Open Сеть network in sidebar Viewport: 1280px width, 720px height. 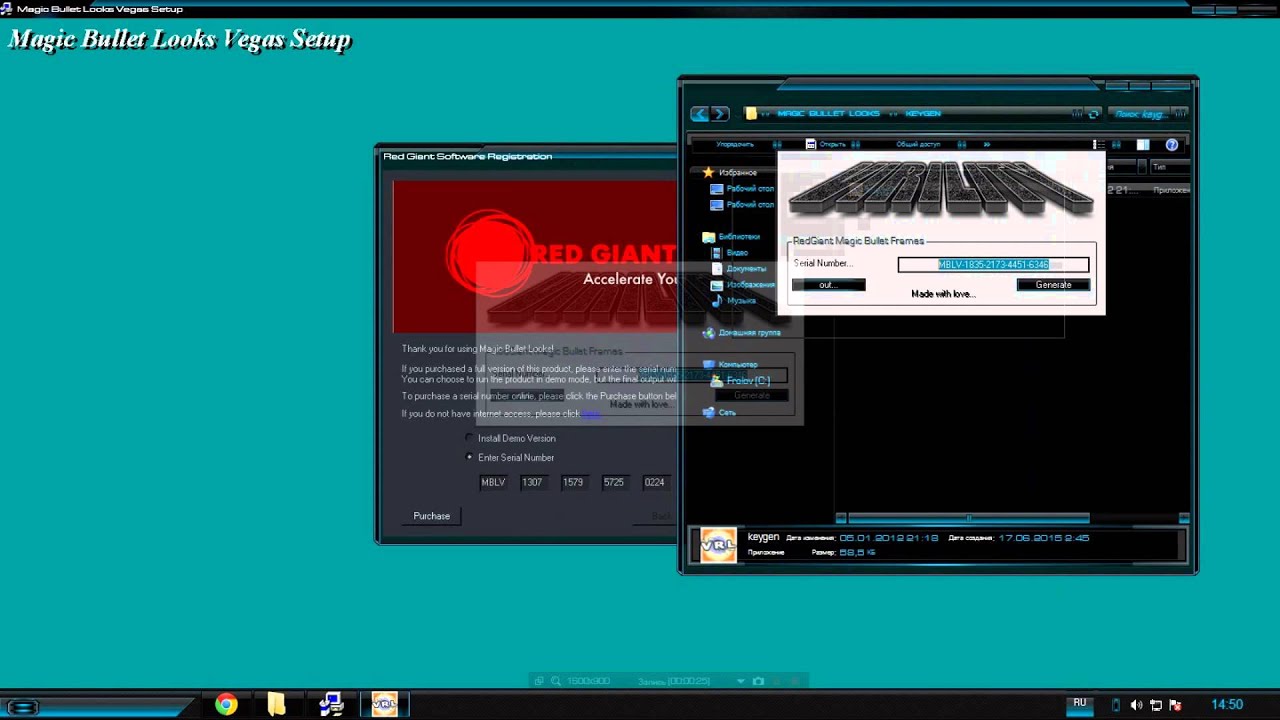point(720,412)
